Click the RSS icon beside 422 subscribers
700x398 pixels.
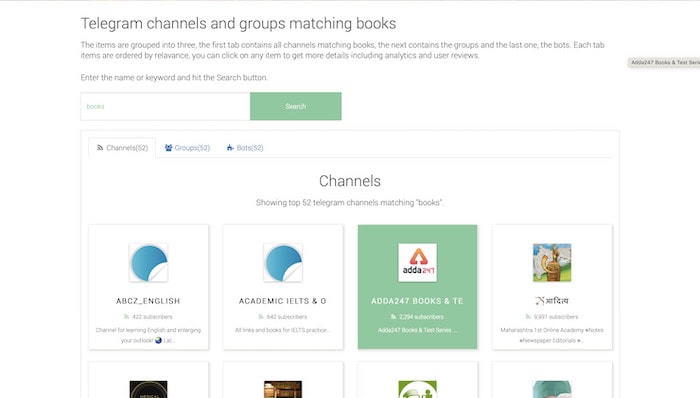[x=127, y=317]
